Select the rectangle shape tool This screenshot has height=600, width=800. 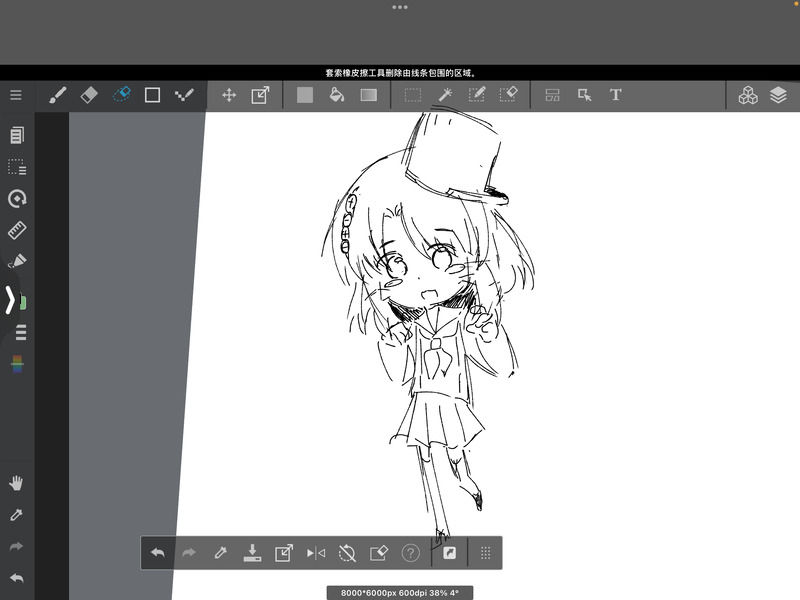[152, 95]
